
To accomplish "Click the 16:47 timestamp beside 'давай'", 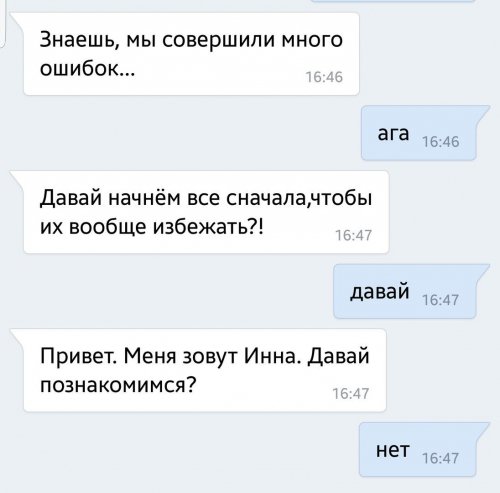I will [441, 300].
